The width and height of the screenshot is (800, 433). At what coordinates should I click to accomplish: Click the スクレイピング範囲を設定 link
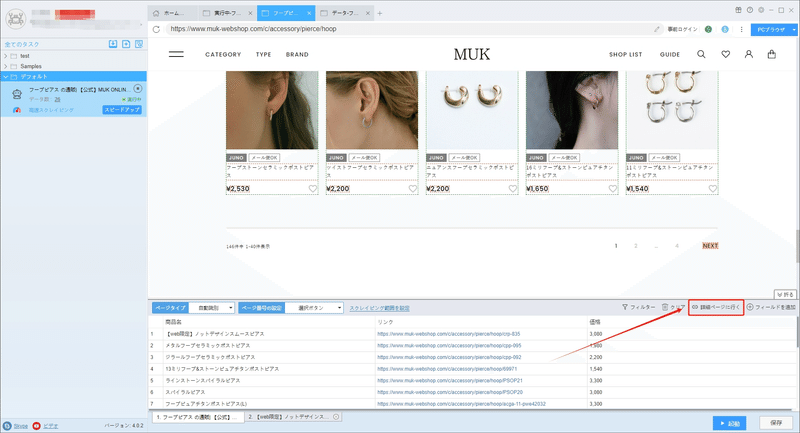(x=380, y=308)
